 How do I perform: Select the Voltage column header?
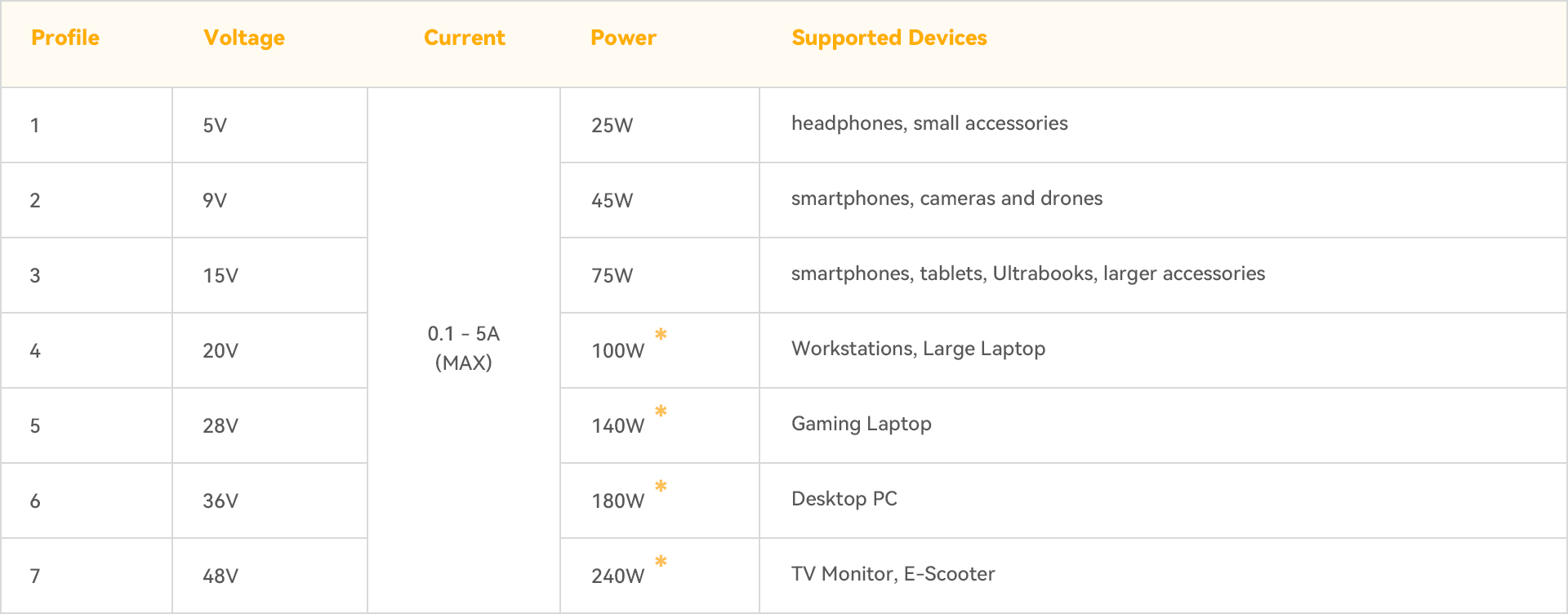pos(244,38)
